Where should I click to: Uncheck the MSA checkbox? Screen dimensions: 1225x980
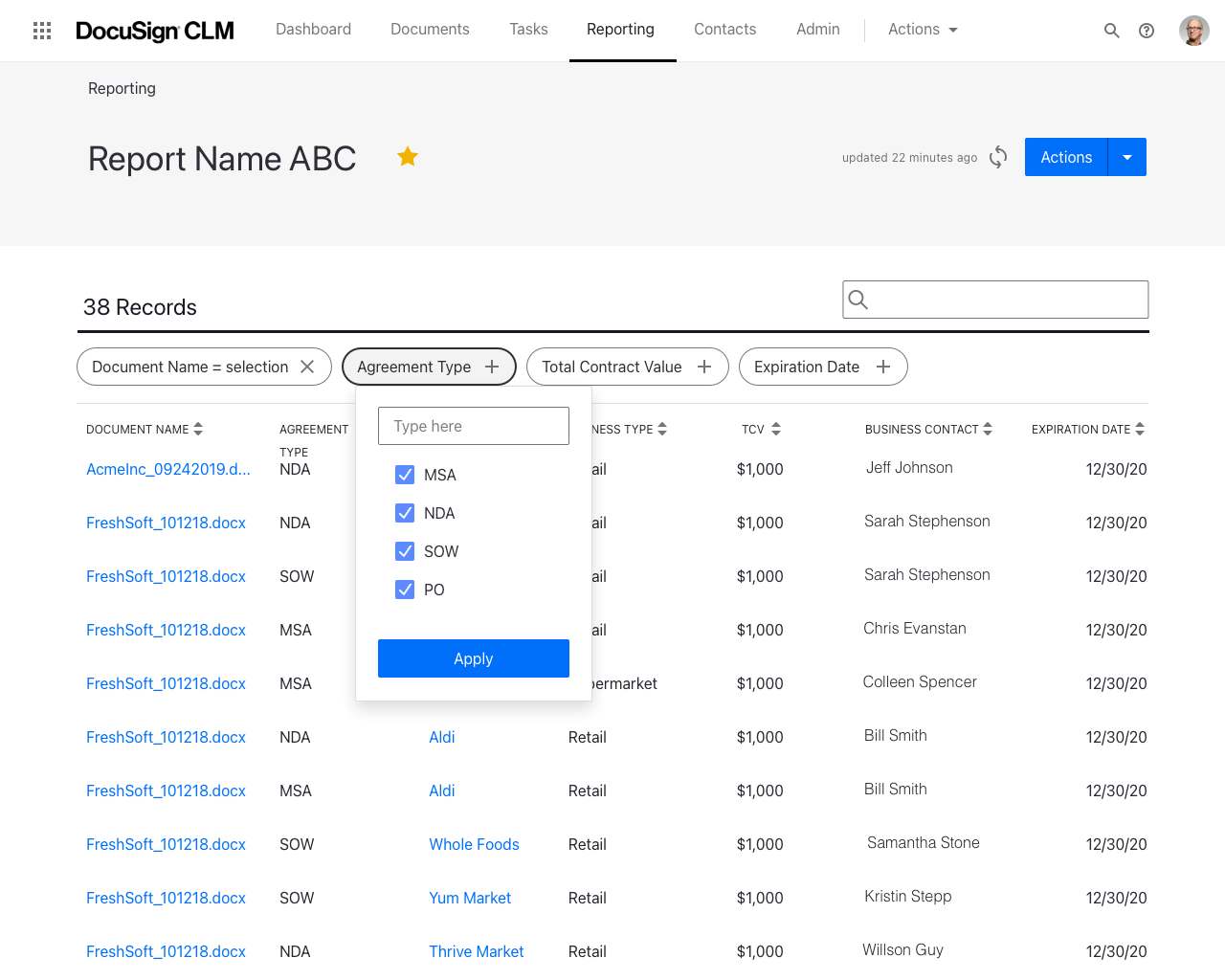point(405,475)
